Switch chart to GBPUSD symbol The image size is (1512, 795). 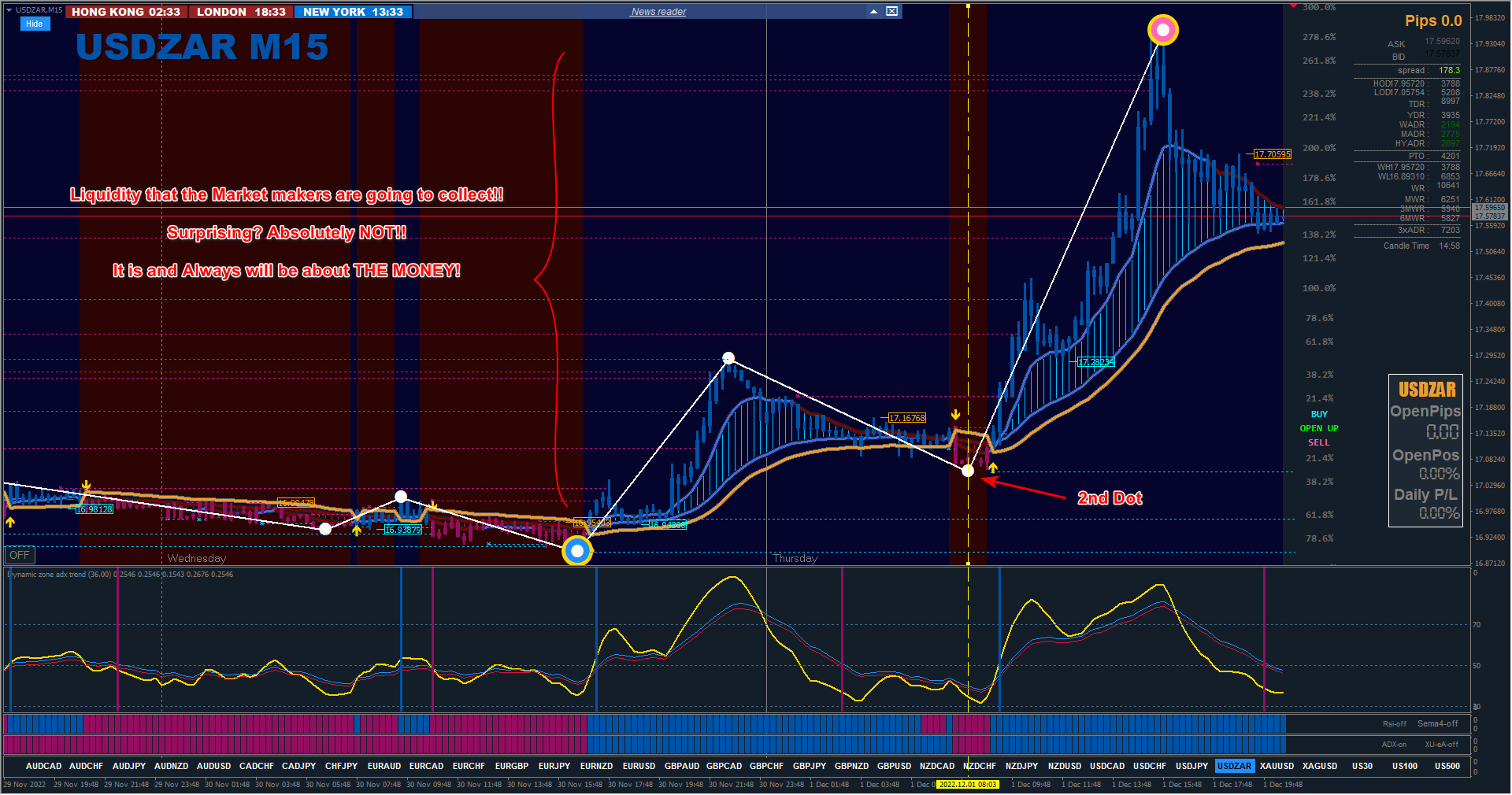click(894, 766)
